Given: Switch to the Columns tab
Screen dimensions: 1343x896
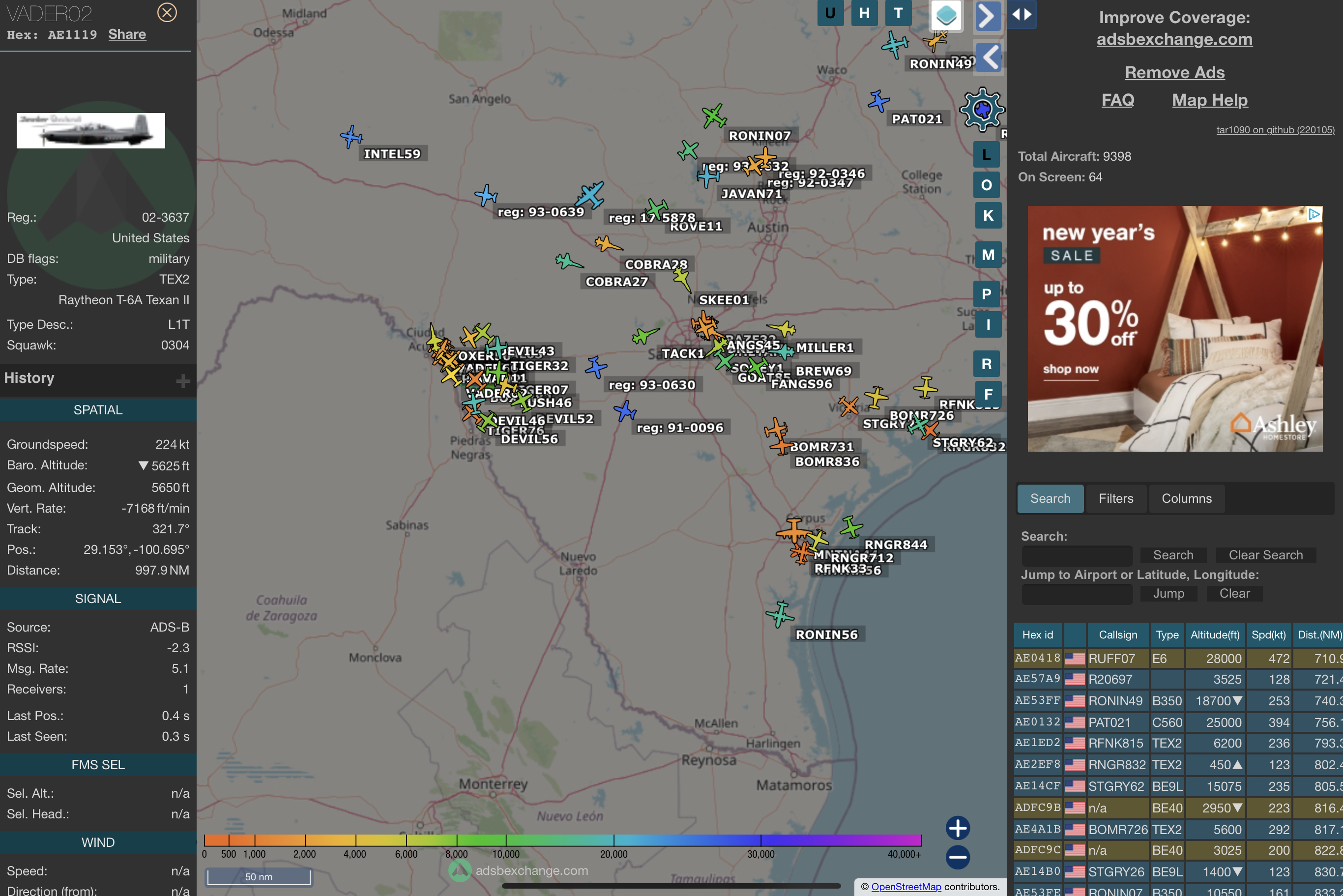Looking at the screenshot, I should point(1186,498).
